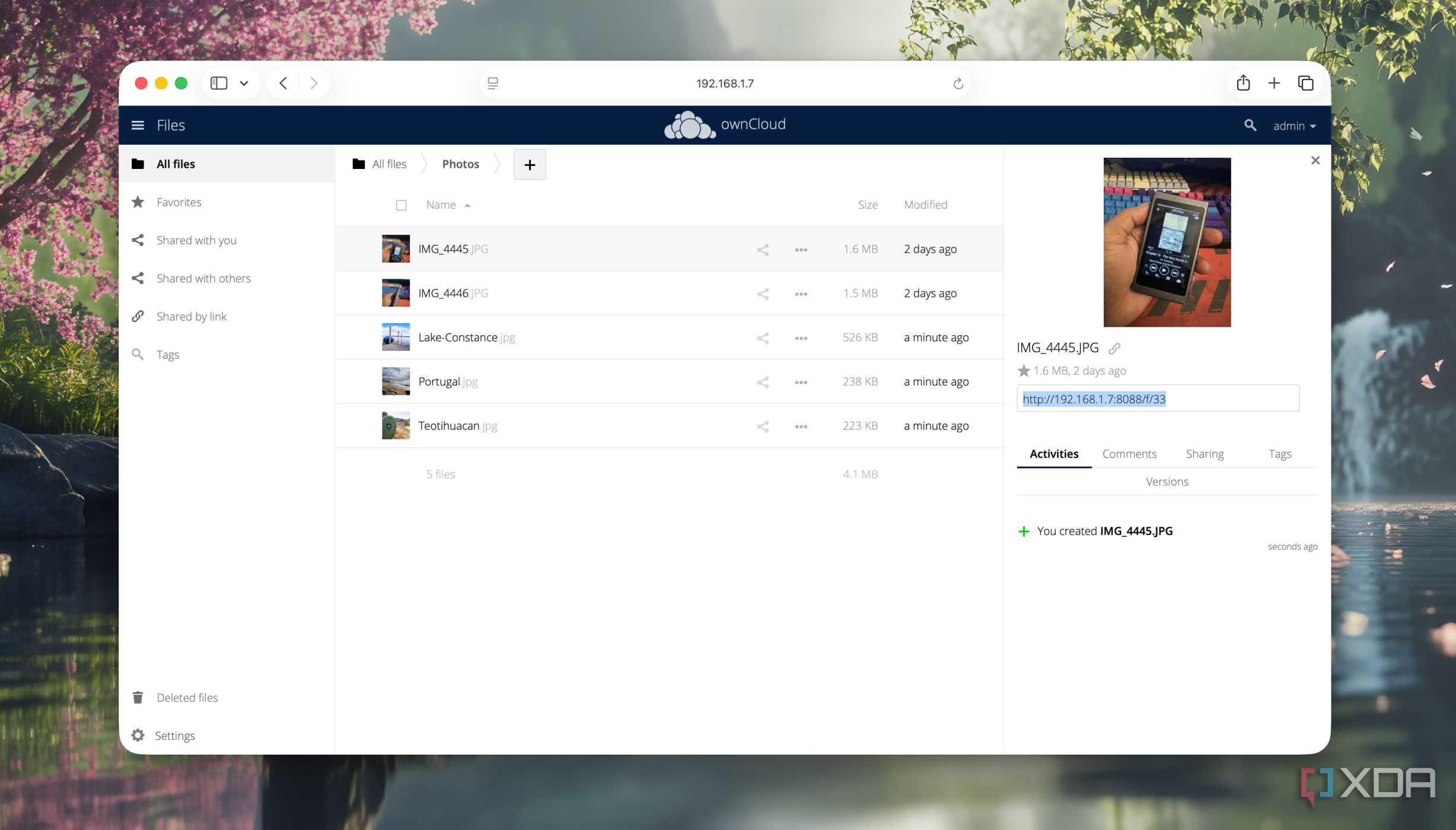The width and height of the screenshot is (1456, 830).
Task: Open the hamburger app menu
Action: point(138,125)
